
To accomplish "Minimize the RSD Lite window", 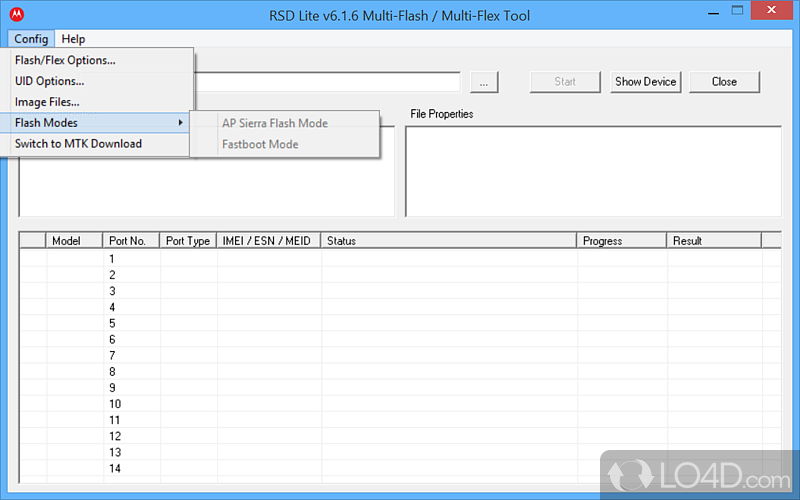I will click(713, 11).
